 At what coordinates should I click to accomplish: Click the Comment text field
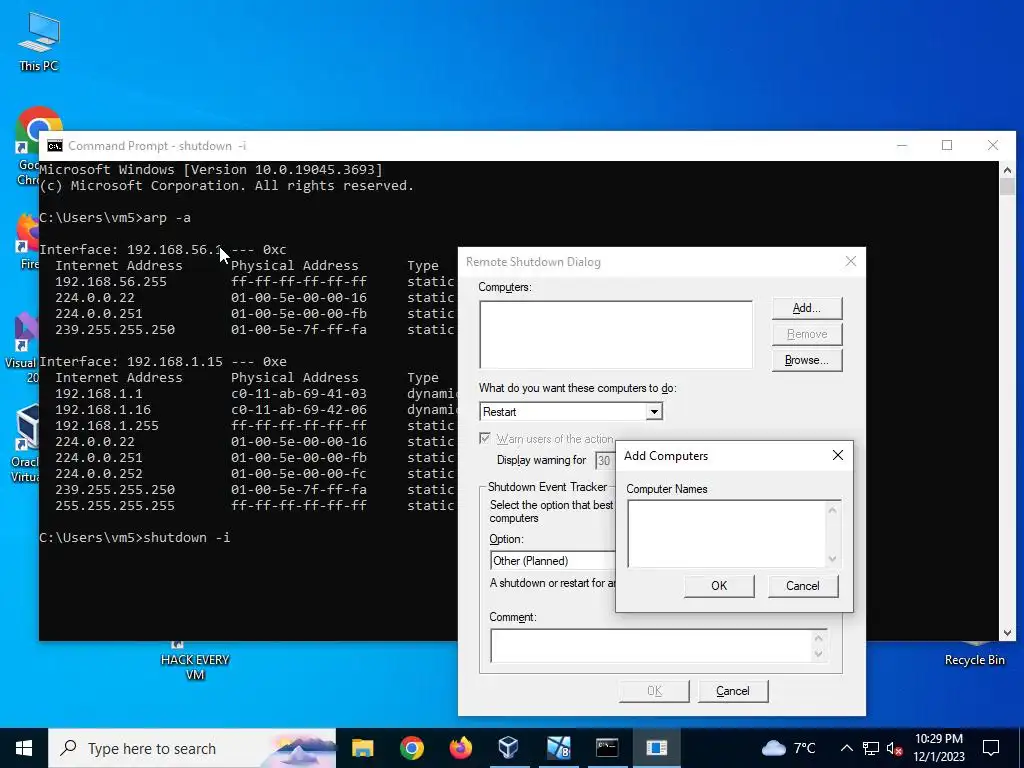[650, 646]
